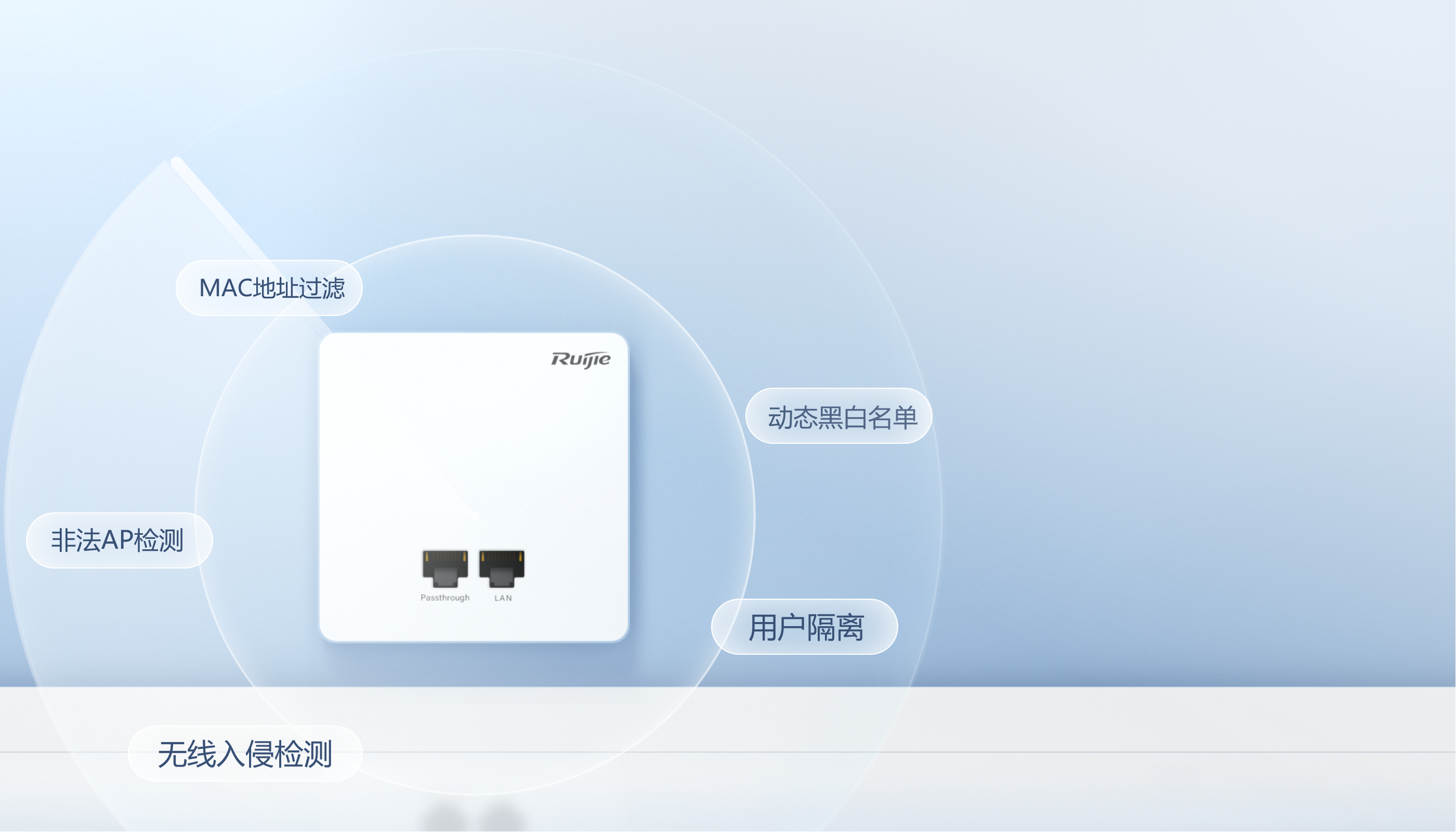Click the AP letters in the 非法AP检测 bubble
The height and width of the screenshot is (832, 1456).
117,540
